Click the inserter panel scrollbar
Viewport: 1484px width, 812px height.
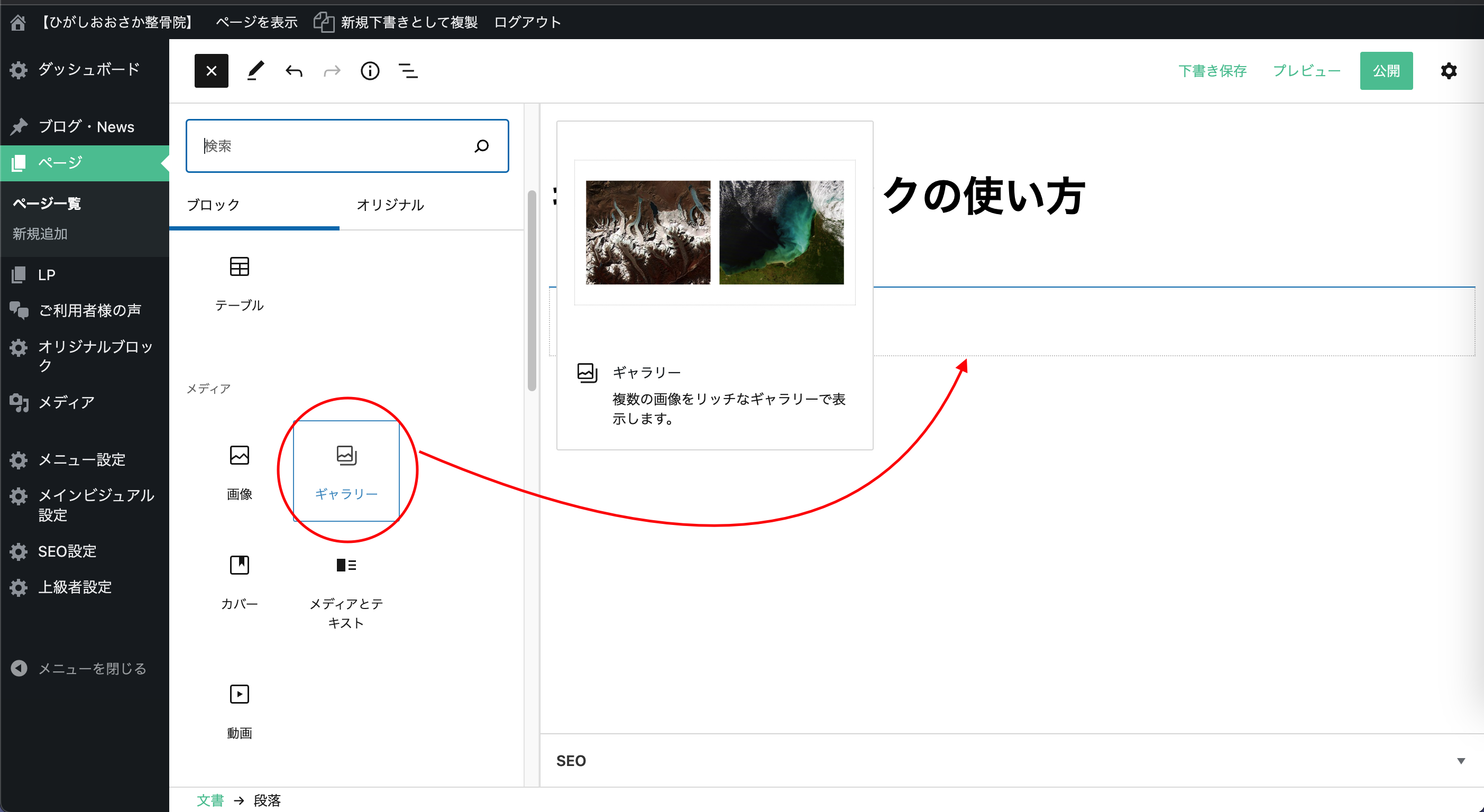click(x=532, y=291)
